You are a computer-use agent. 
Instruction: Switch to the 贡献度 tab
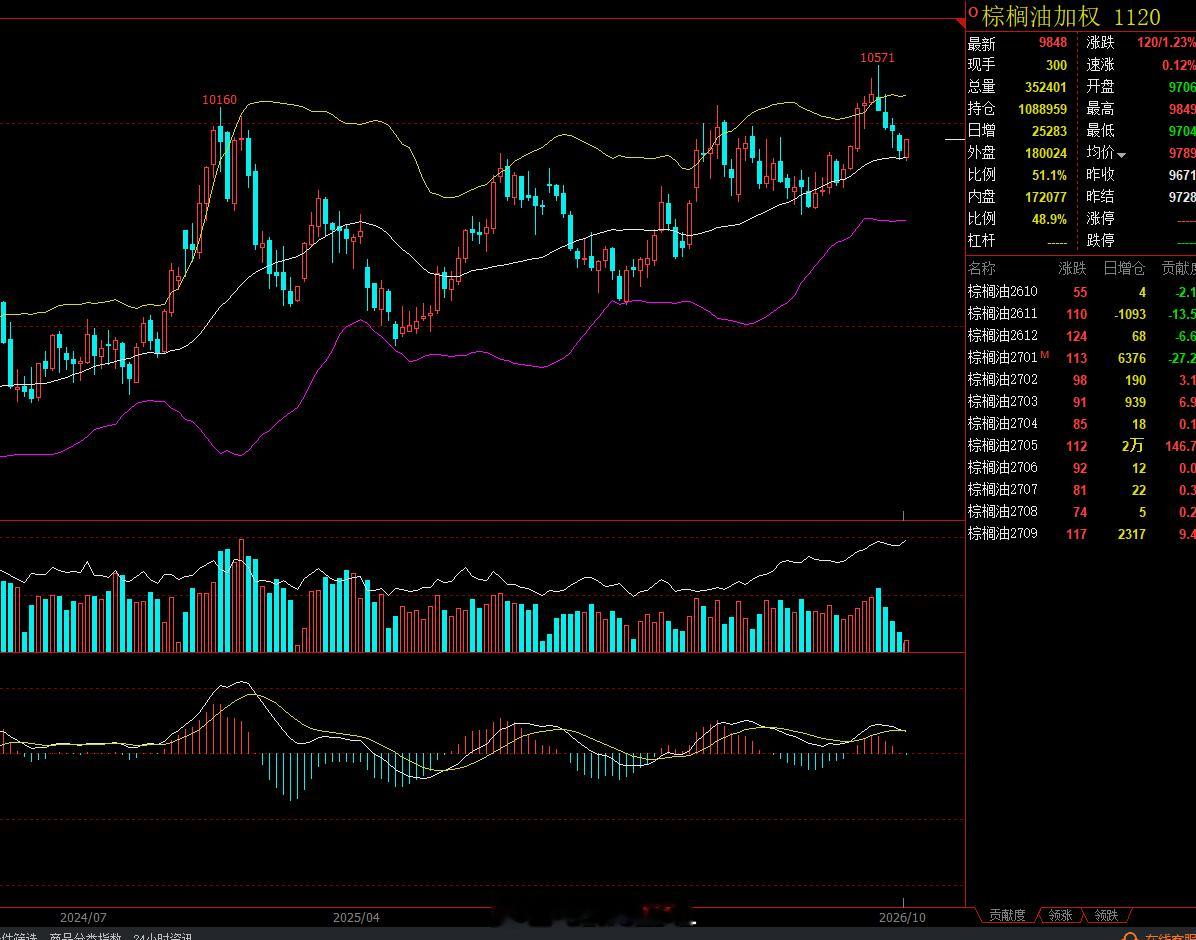[x=1007, y=915]
